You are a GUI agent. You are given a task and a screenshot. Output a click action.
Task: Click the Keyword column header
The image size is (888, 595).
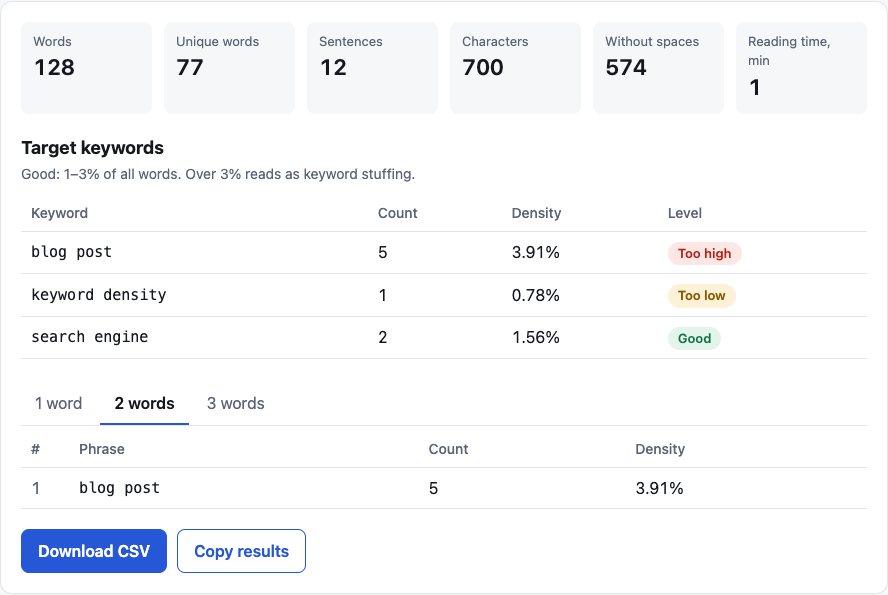(59, 213)
